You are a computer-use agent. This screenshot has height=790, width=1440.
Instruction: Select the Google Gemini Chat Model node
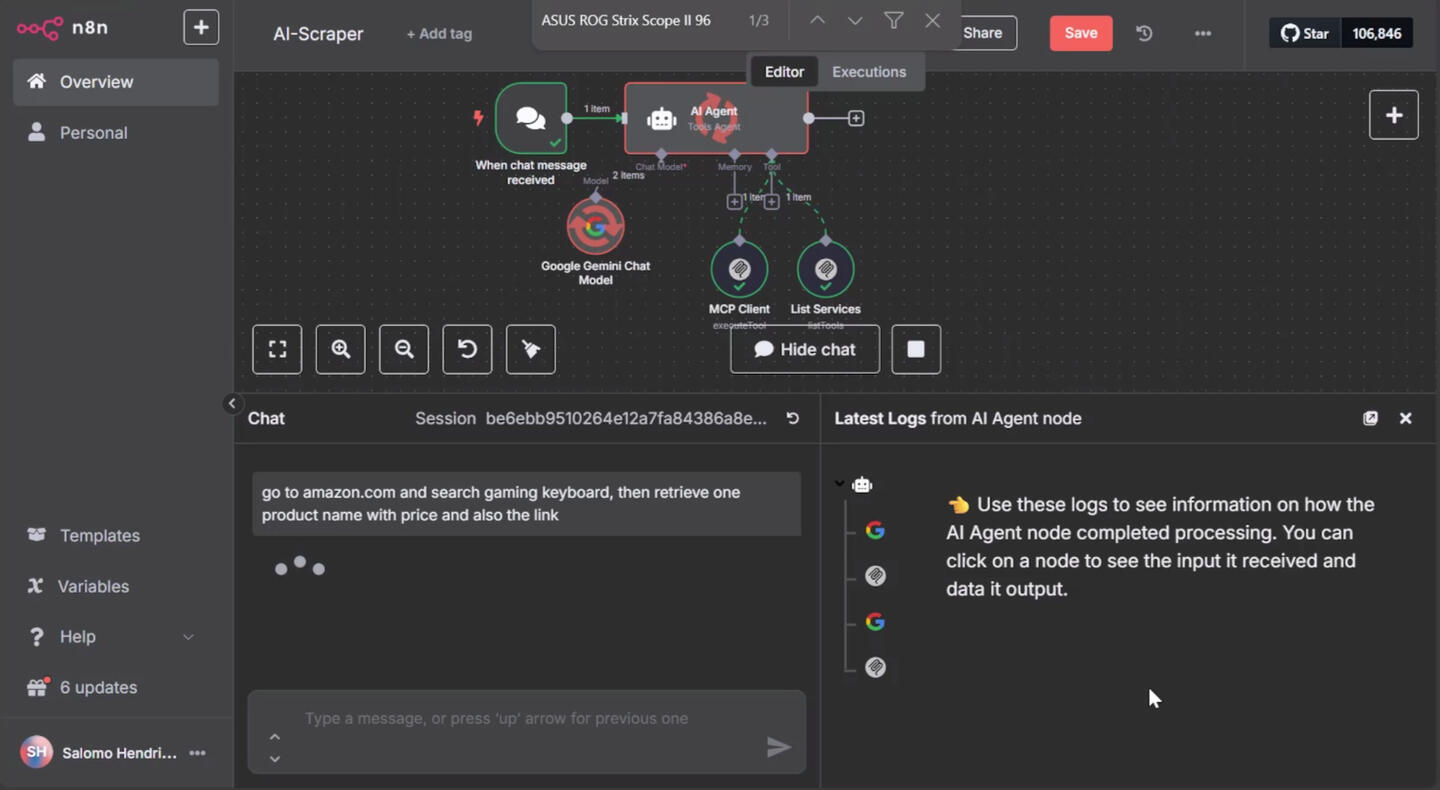point(595,226)
